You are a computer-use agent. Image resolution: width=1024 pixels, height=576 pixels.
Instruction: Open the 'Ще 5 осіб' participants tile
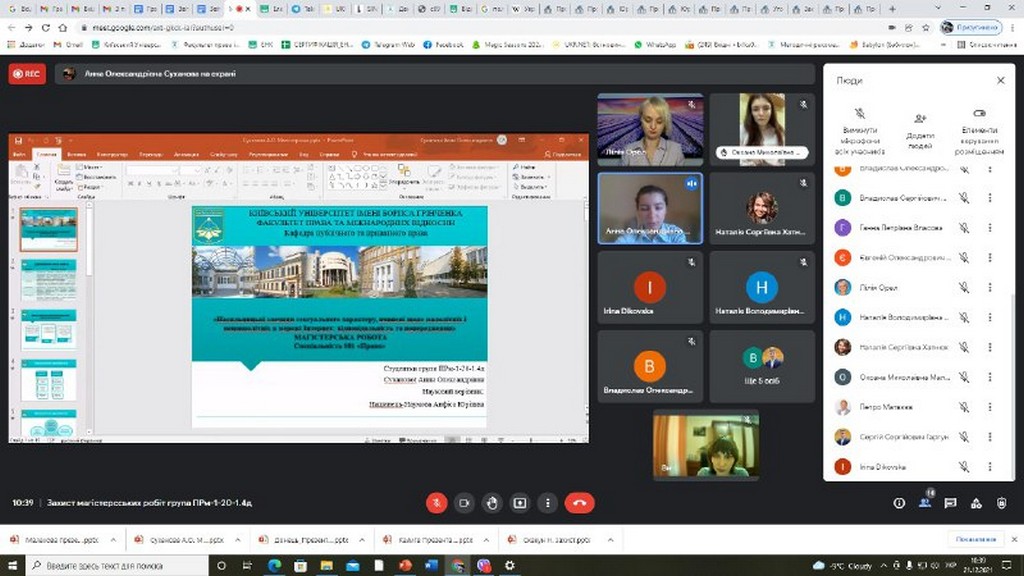(x=763, y=366)
